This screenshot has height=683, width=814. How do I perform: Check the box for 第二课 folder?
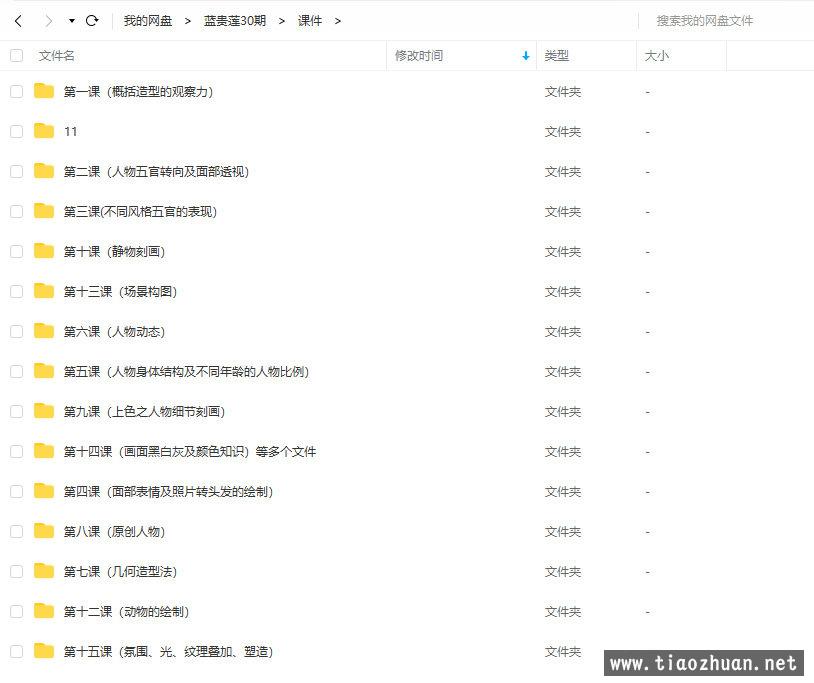point(16,171)
